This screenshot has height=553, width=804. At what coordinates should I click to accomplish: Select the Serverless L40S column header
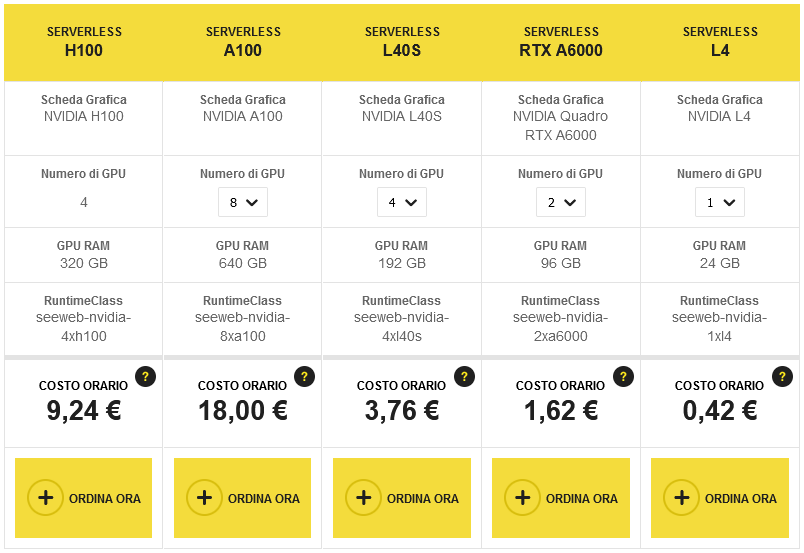[402, 41]
